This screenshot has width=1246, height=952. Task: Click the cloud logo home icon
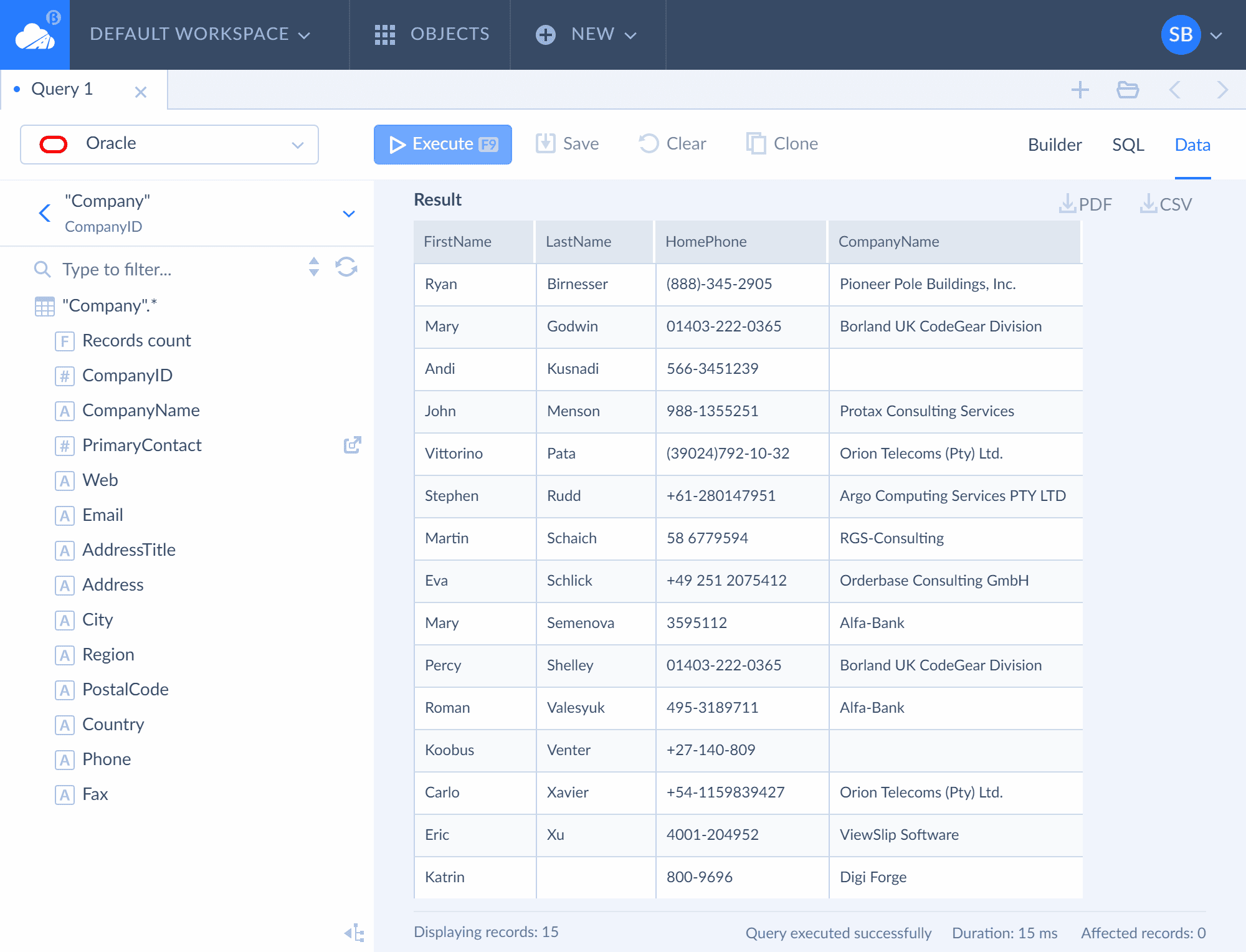35,35
